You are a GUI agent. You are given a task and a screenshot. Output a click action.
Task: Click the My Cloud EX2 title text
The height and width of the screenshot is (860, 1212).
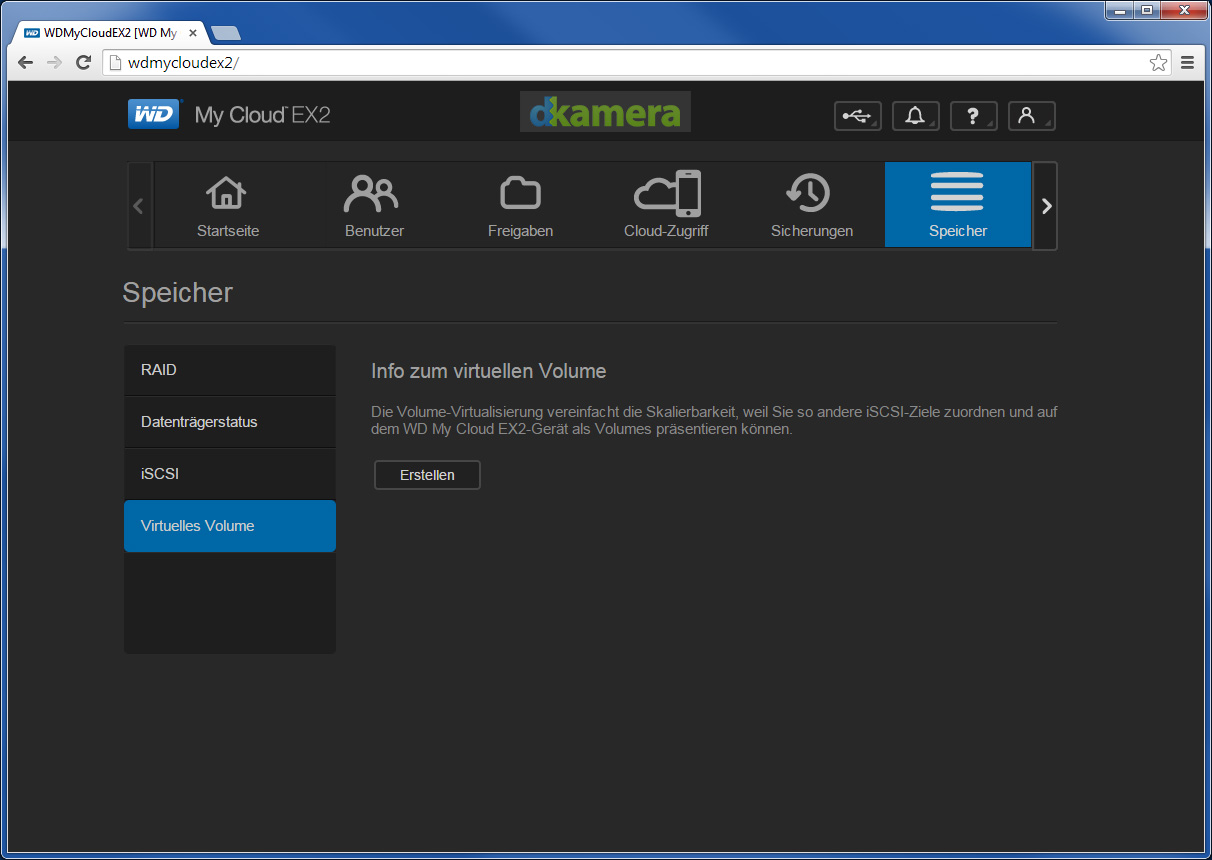click(x=262, y=115)
